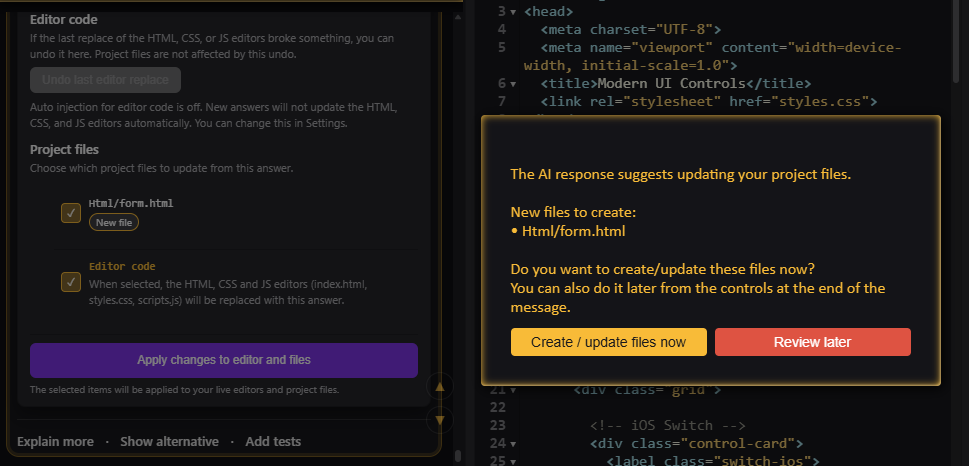Viewport: 969px width, 466px height.
Task: Toggle the Html/form.html checkbox
Action: point(71,213)
